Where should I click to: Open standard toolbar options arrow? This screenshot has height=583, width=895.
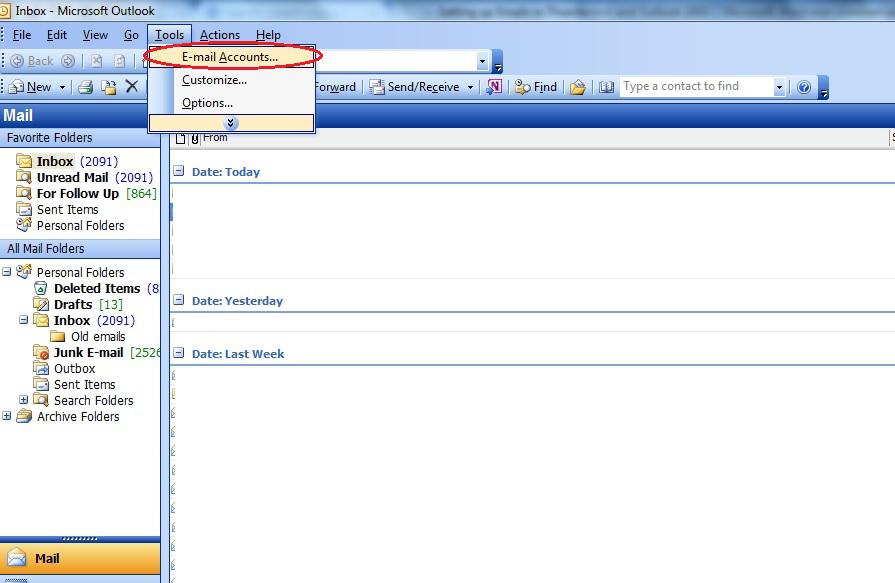823,87
